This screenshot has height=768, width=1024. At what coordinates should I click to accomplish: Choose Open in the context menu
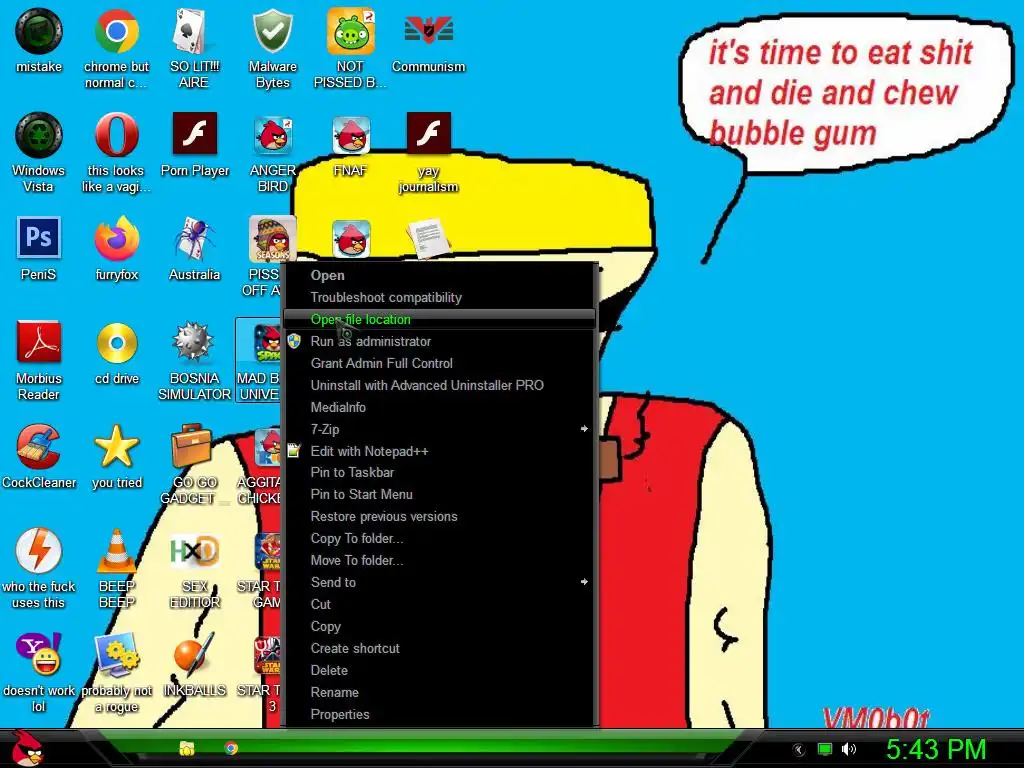(440, 276)
